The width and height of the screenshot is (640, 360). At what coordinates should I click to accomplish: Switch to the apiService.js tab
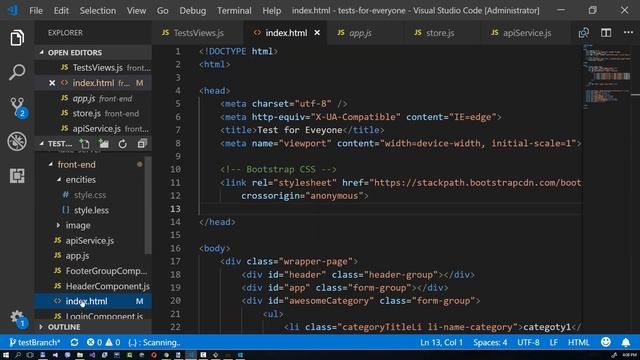(x=526, y=33)
